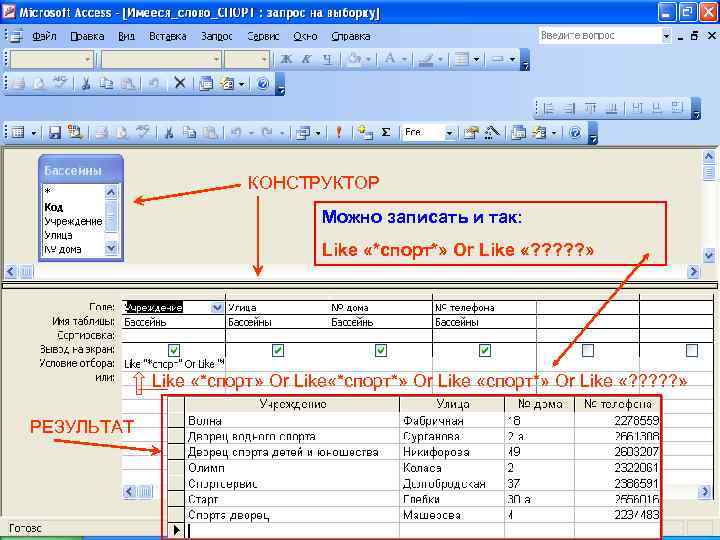
Task: Click the Fill/Back color bucket icon
Action: click(354, 59)
